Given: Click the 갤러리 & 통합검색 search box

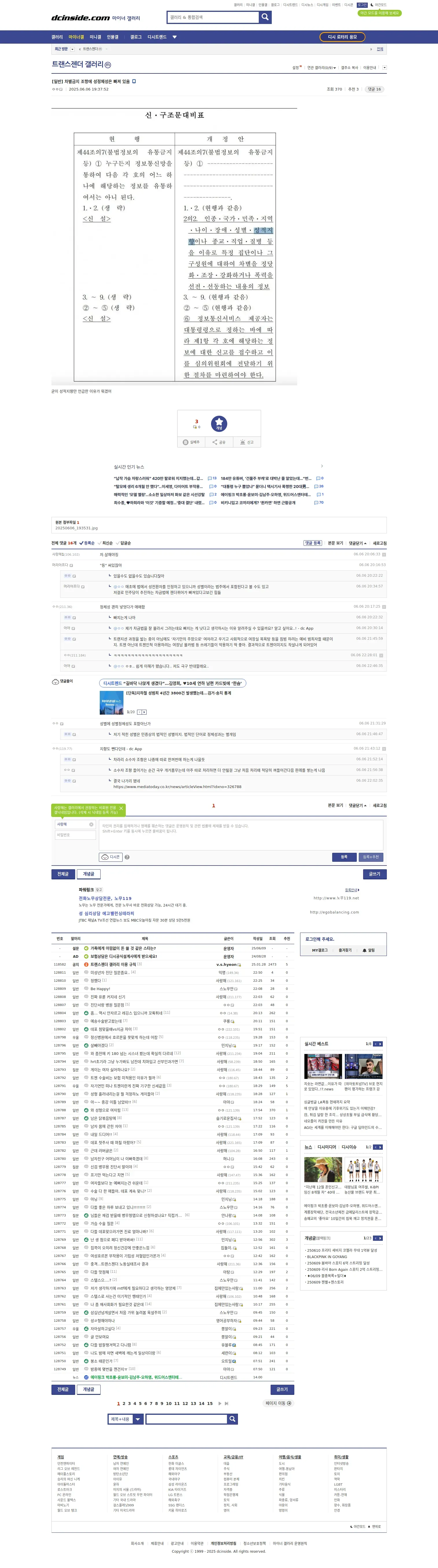Looking at the screenshot, I should pyautogui.click(x=212, y=18).
